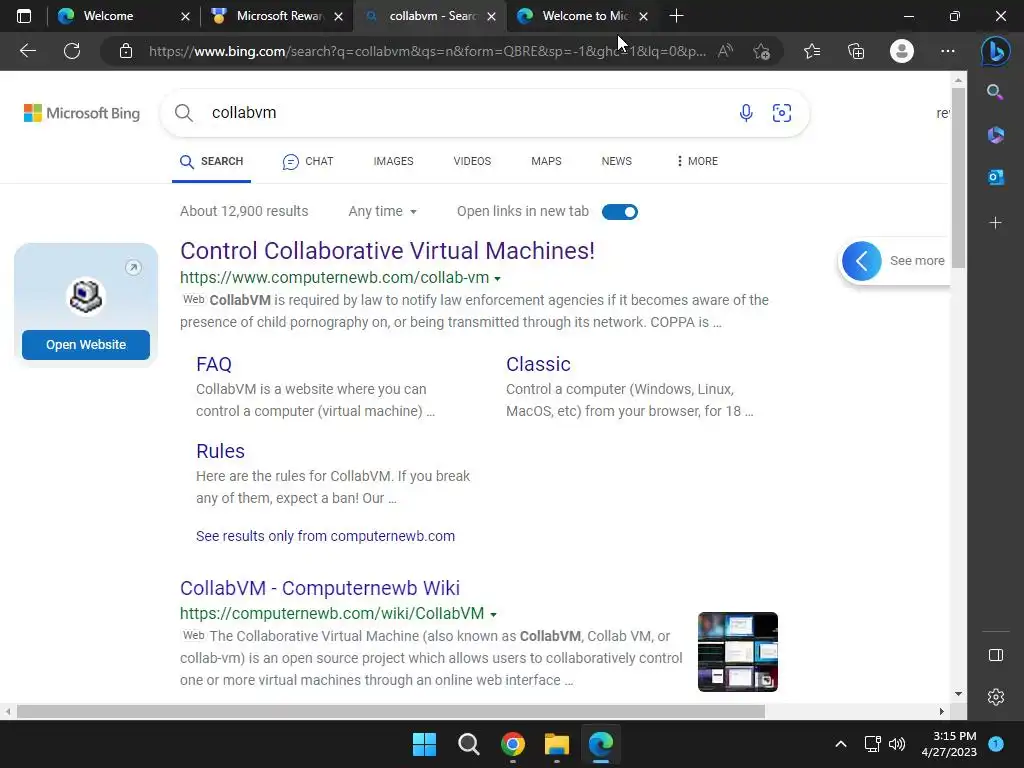Click the magnifier icon in Bing search box
The width and height of the screenshot is (1024, 768).
(x=184, y=113)
